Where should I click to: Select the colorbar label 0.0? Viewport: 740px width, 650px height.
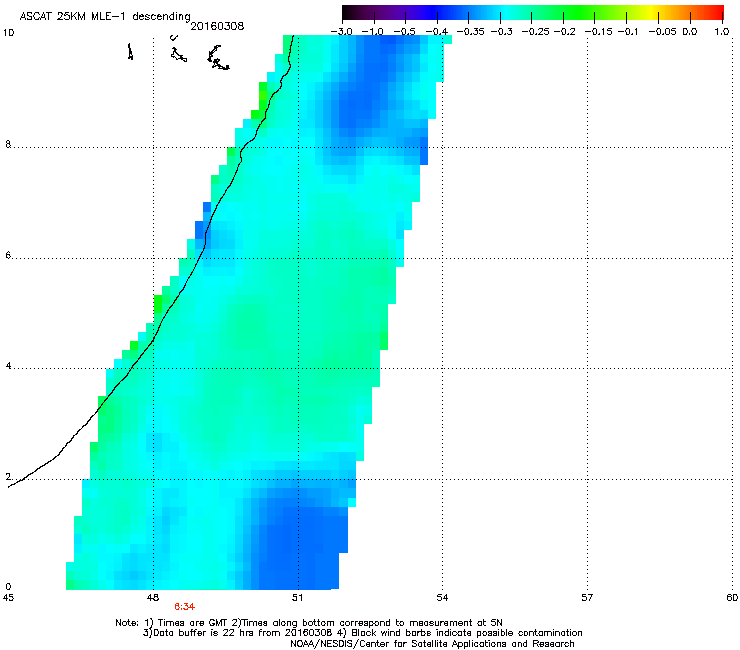(690, 32)
